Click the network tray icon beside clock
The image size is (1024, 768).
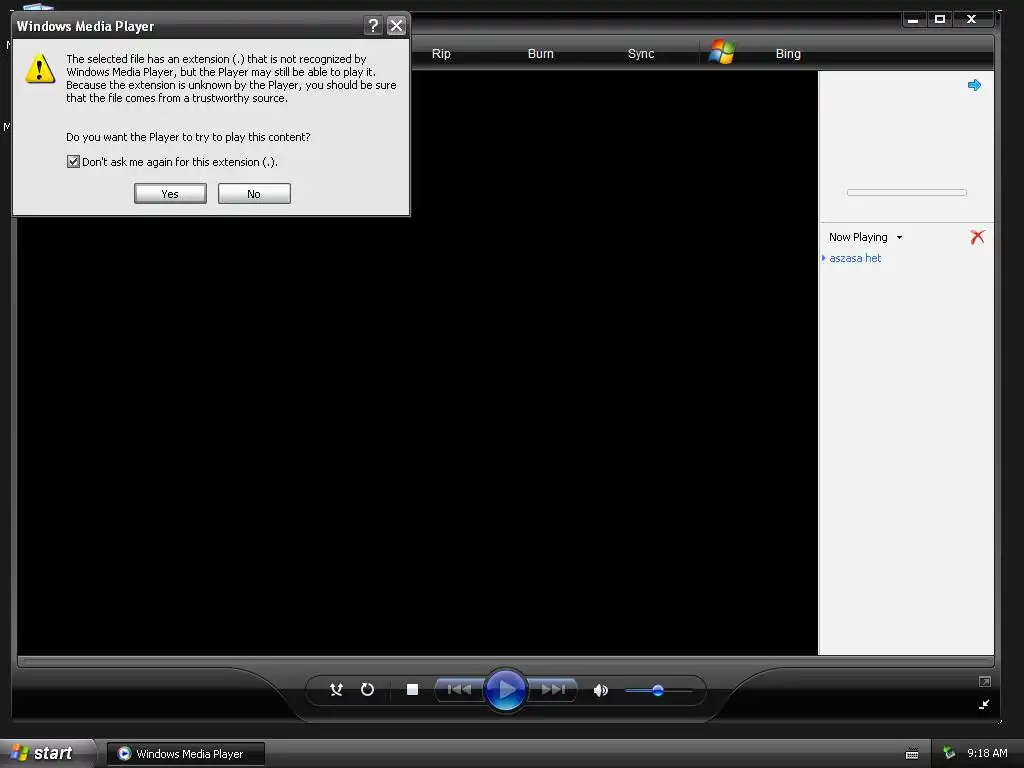(949, 753)
